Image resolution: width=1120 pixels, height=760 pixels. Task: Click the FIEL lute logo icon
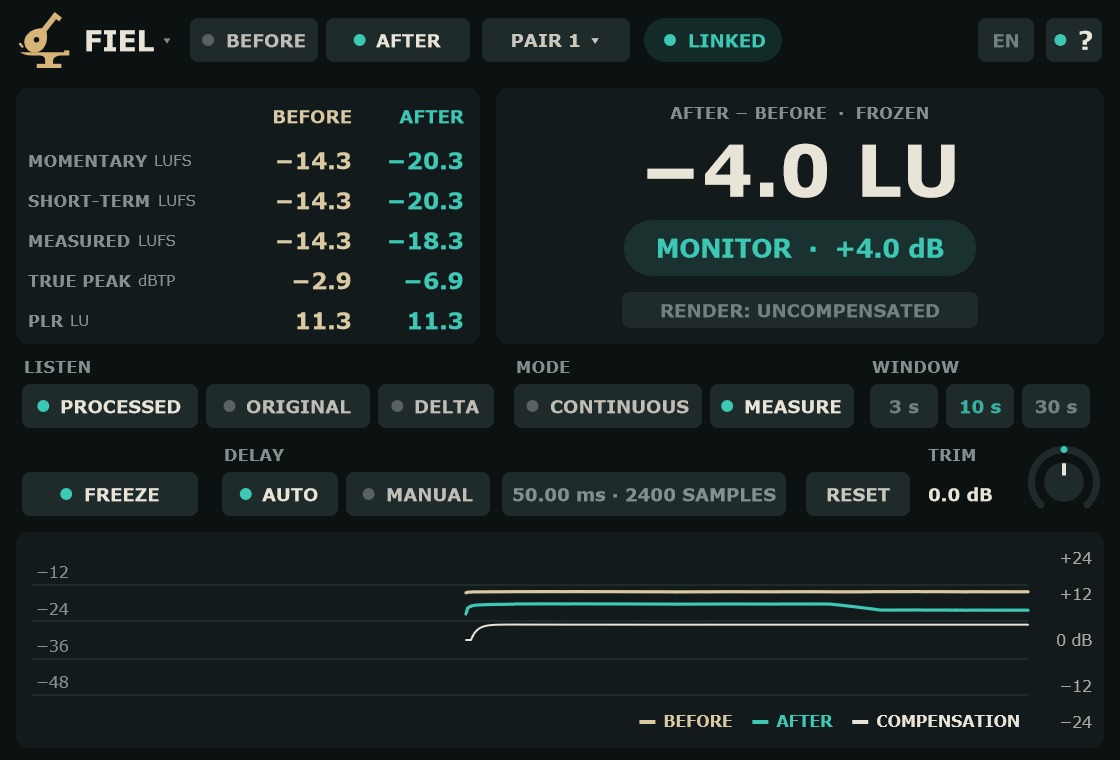(44, 41)
